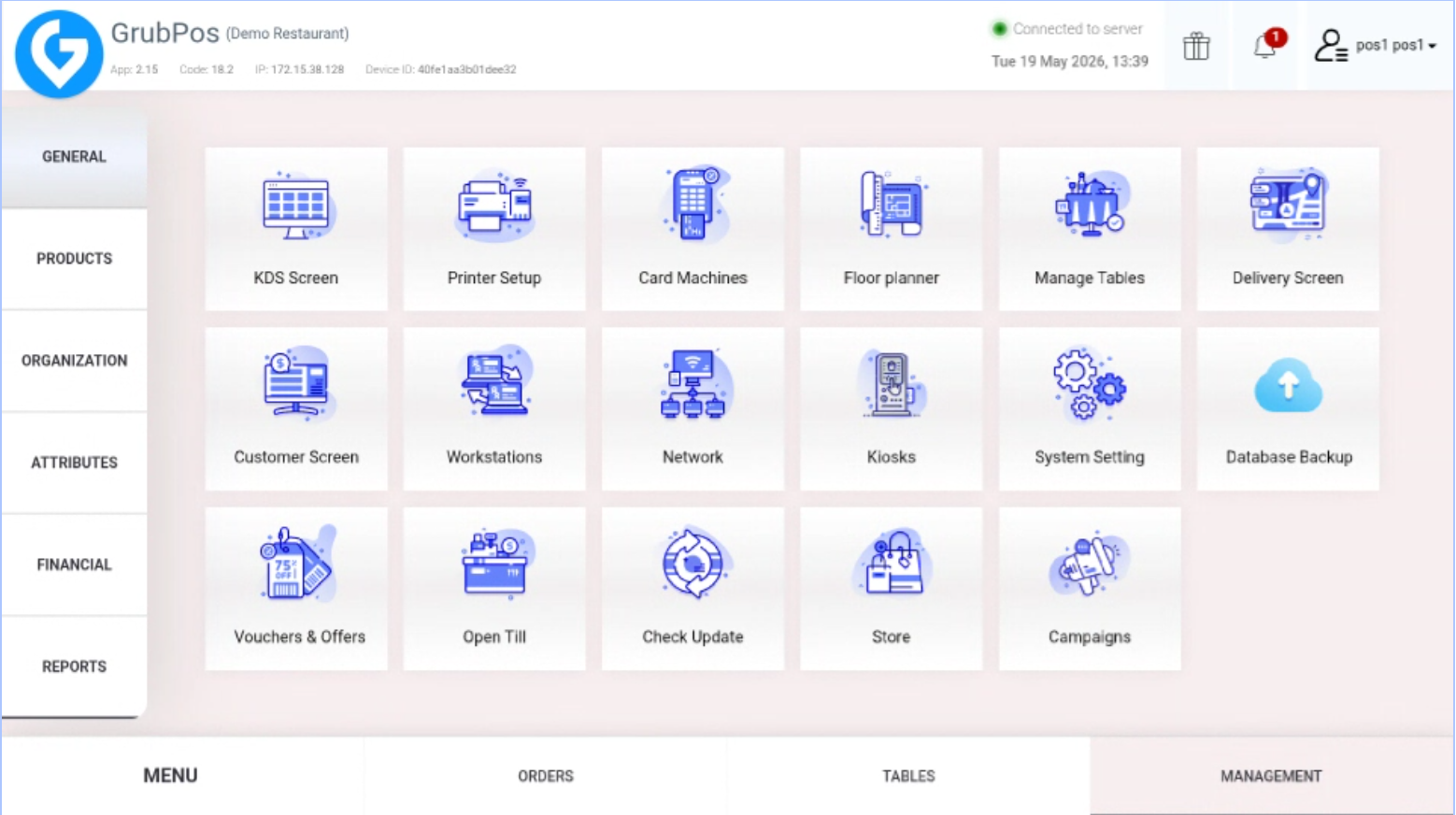Click the '(Demo Restaurant)' label
Viewport: 1456px width, 815px height.
[288, 34]
